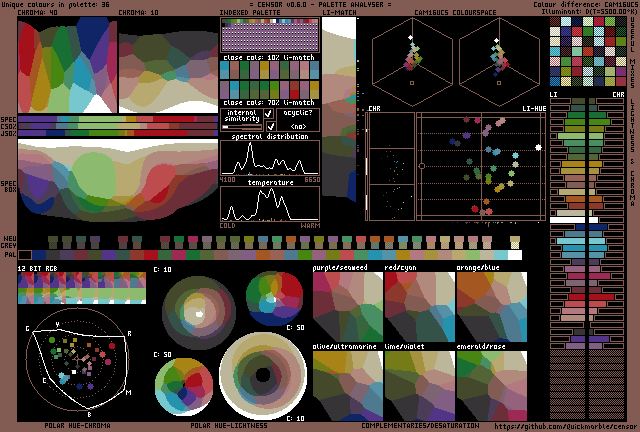This screenshot has width=640, height=432.
Task: Click the CENSOR v0.6.0 PALETTE ANALYSER title
Action: point(320,4)
